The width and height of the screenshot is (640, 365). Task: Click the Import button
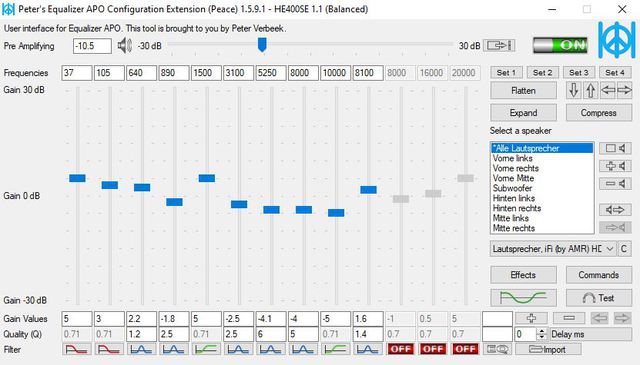(547, 349)
